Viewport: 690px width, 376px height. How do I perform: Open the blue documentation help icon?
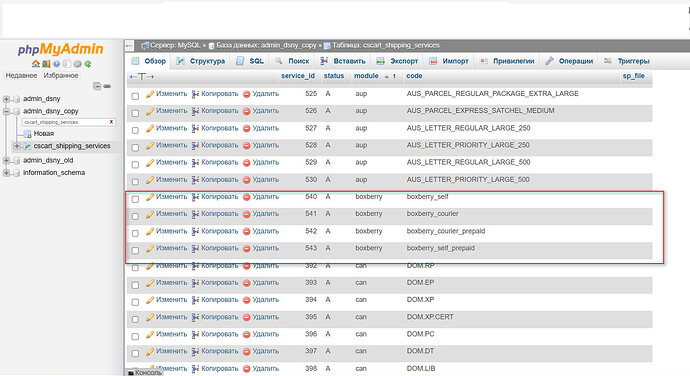(x=56, y=64)
